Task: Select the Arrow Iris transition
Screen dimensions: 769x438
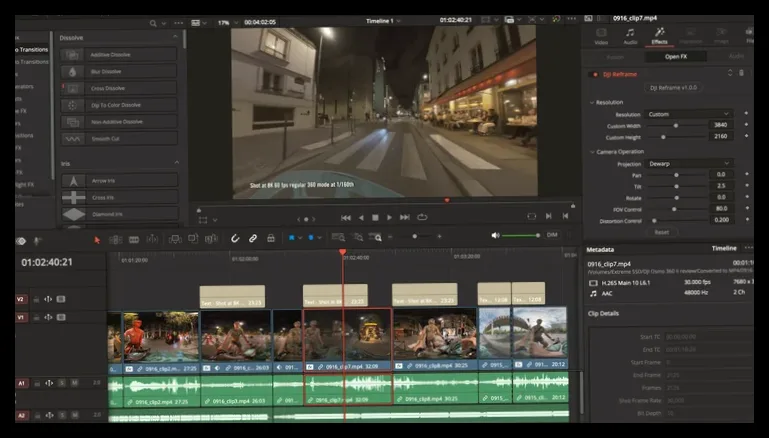Action: pos(119,181)
